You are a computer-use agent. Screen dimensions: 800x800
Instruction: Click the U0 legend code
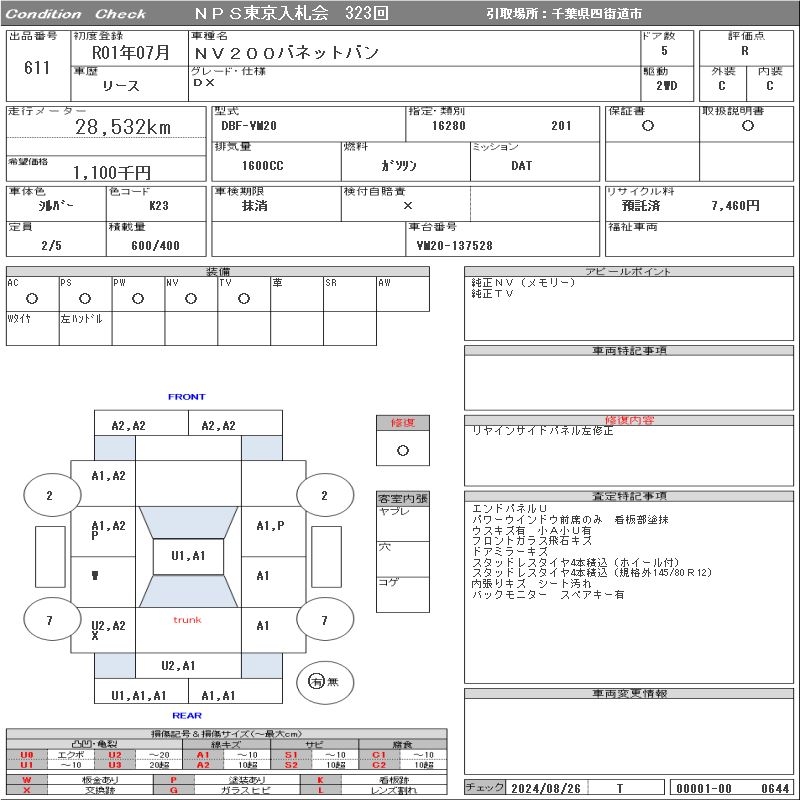pyautogui.click(x=27, y=755)
